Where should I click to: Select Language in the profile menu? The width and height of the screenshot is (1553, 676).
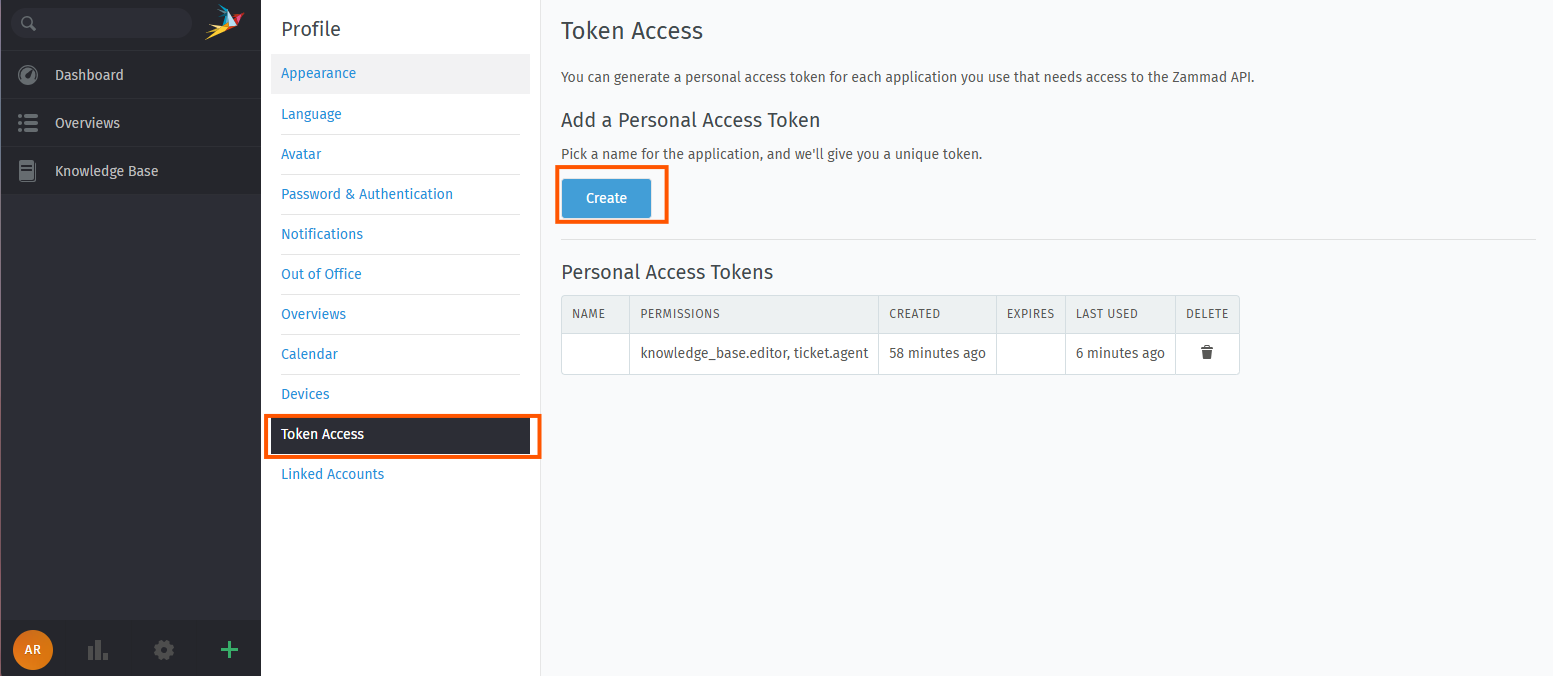pyautogui.click(x=311, y=114)
